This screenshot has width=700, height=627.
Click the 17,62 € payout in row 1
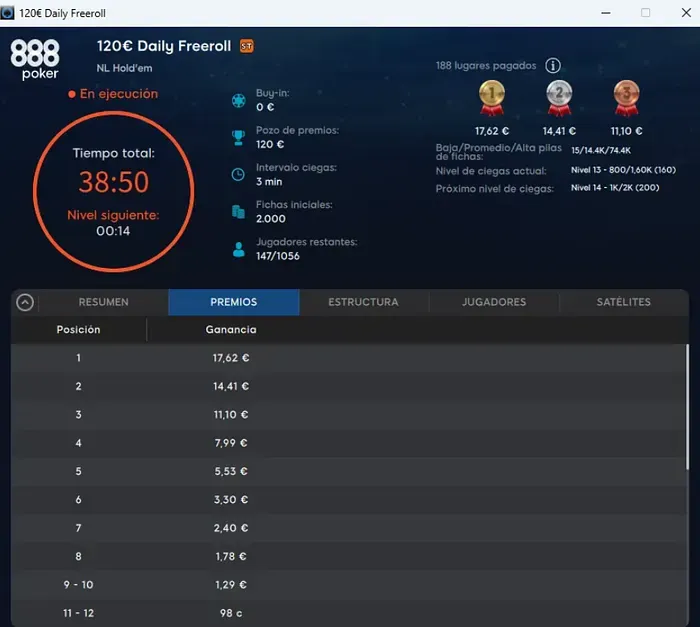coord(231,358)
